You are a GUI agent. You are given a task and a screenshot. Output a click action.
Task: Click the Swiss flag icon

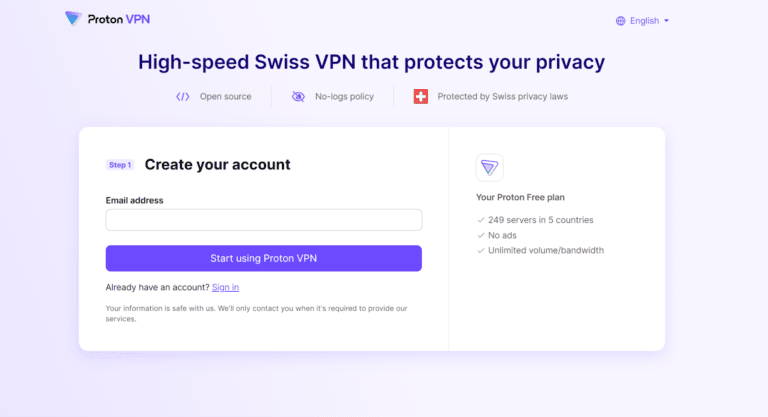[x=421, y=97]
